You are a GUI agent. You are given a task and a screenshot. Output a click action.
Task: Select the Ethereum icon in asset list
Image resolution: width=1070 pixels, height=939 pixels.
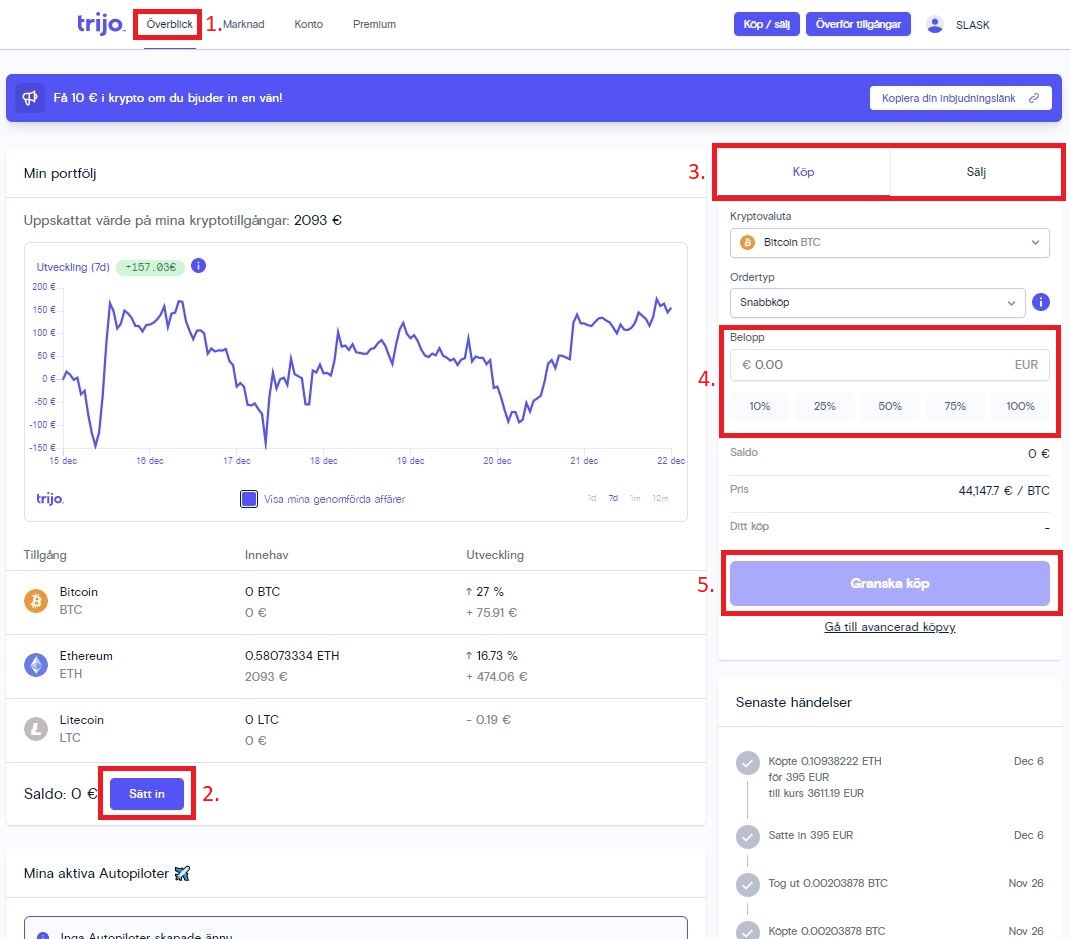click(36, 664)
